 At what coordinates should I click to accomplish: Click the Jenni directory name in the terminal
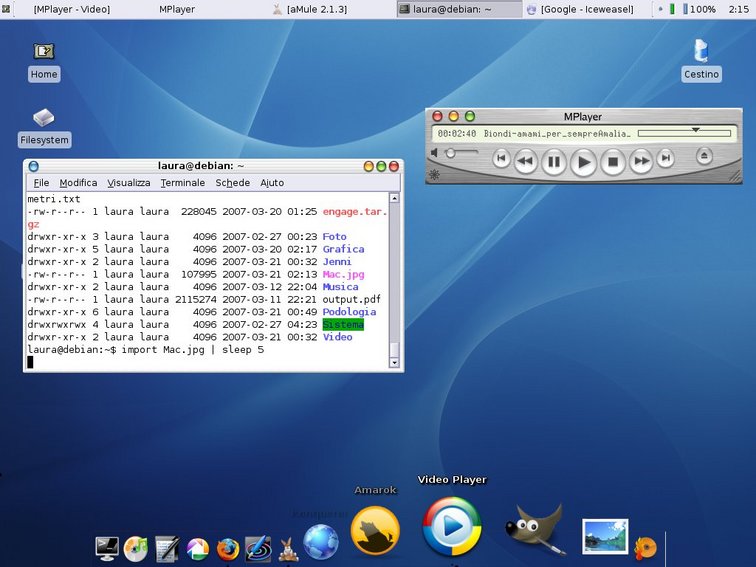pyautogui.click(x=337, y=262)
